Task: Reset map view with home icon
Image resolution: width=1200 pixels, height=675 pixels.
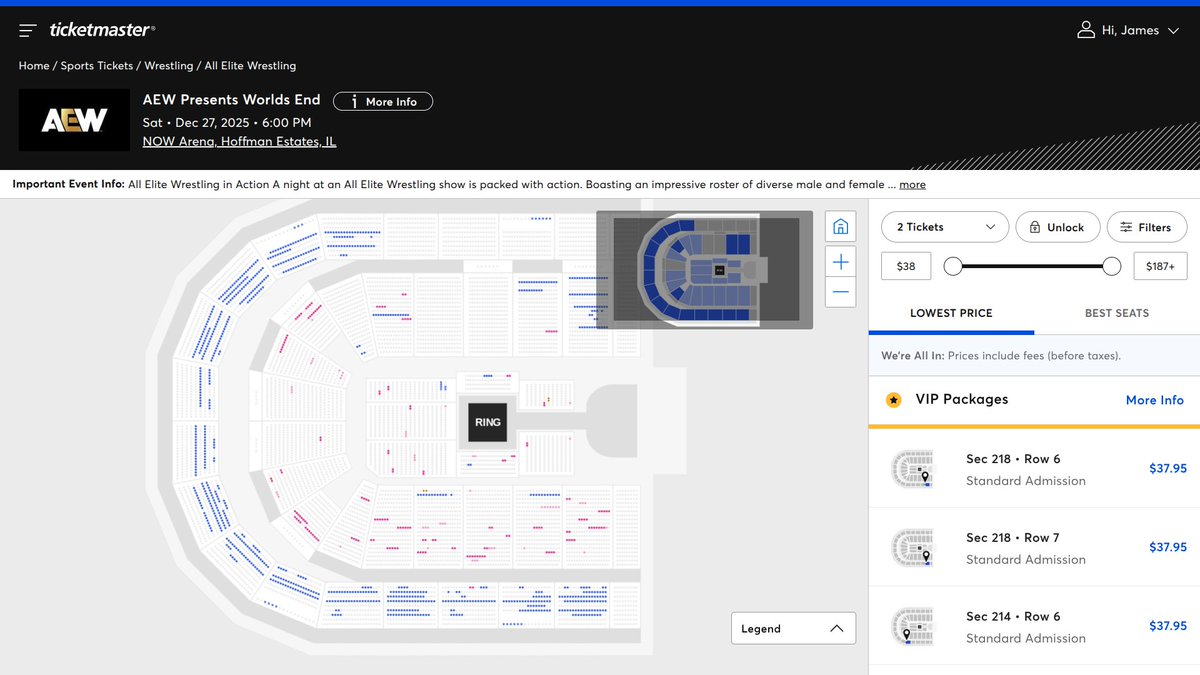Action: point(841,226)
